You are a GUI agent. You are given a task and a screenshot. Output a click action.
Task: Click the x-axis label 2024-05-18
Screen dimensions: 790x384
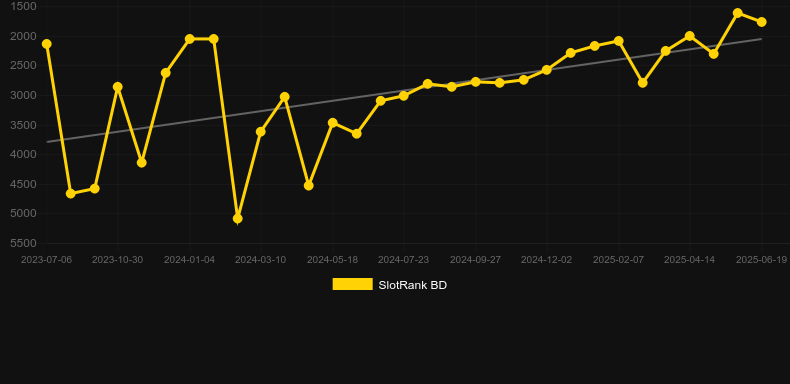(x=333, y=260)
